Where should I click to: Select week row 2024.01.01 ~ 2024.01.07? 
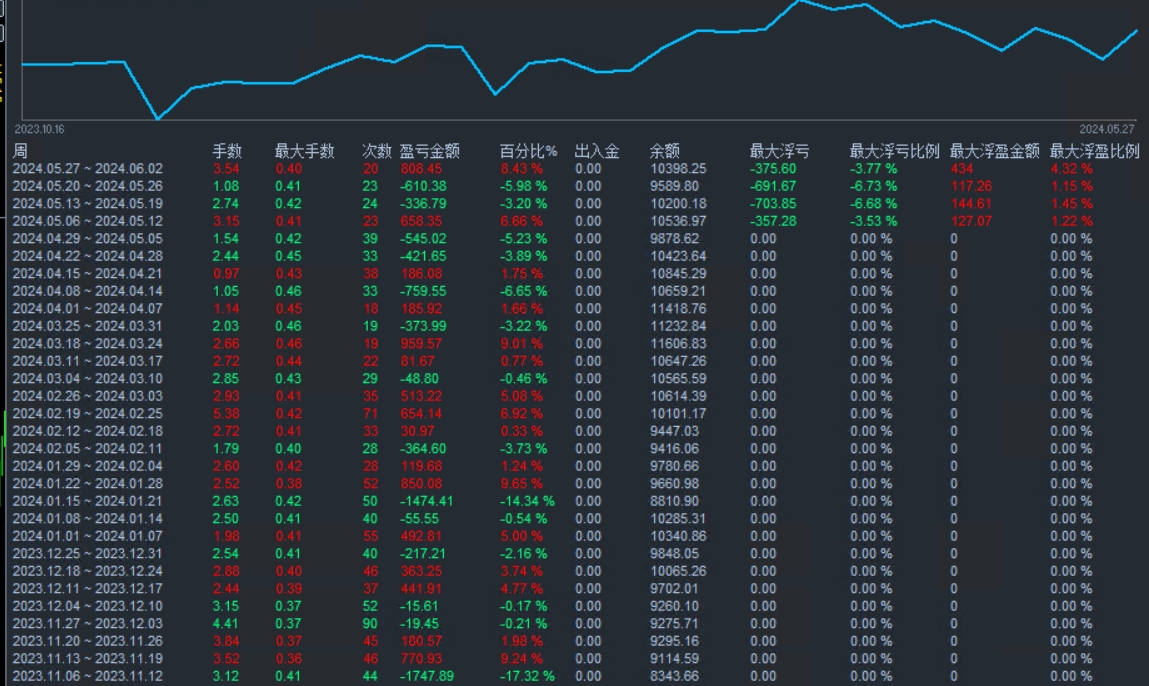[574, 536]
